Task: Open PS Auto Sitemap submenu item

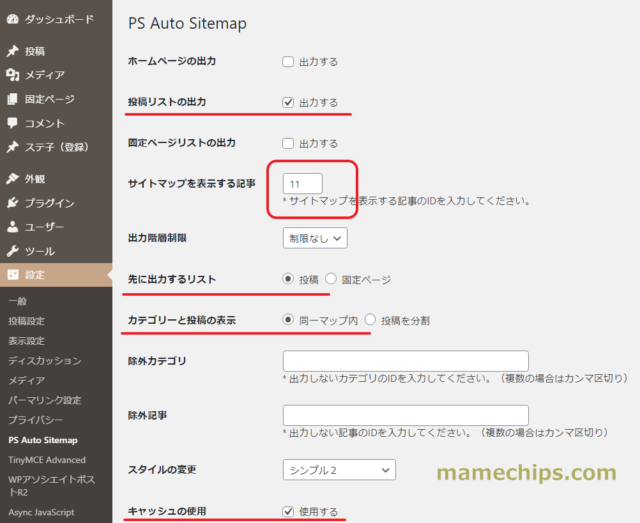Action: tap(43, 440)
